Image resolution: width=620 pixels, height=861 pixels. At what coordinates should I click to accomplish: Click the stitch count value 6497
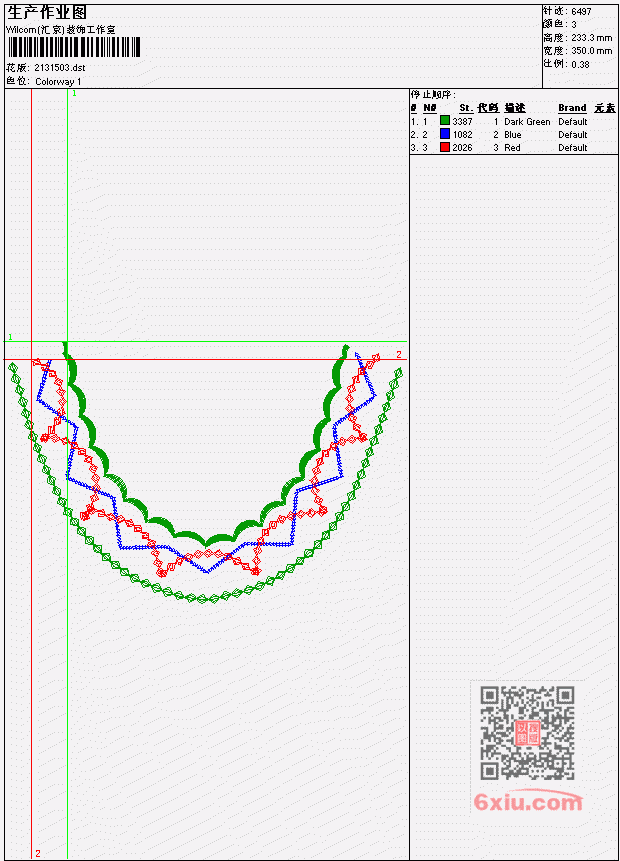click(x=581, y=11)
